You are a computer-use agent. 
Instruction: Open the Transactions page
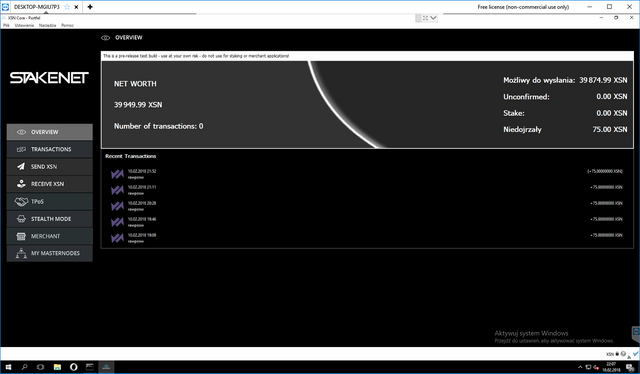click(x=49, y=149)
